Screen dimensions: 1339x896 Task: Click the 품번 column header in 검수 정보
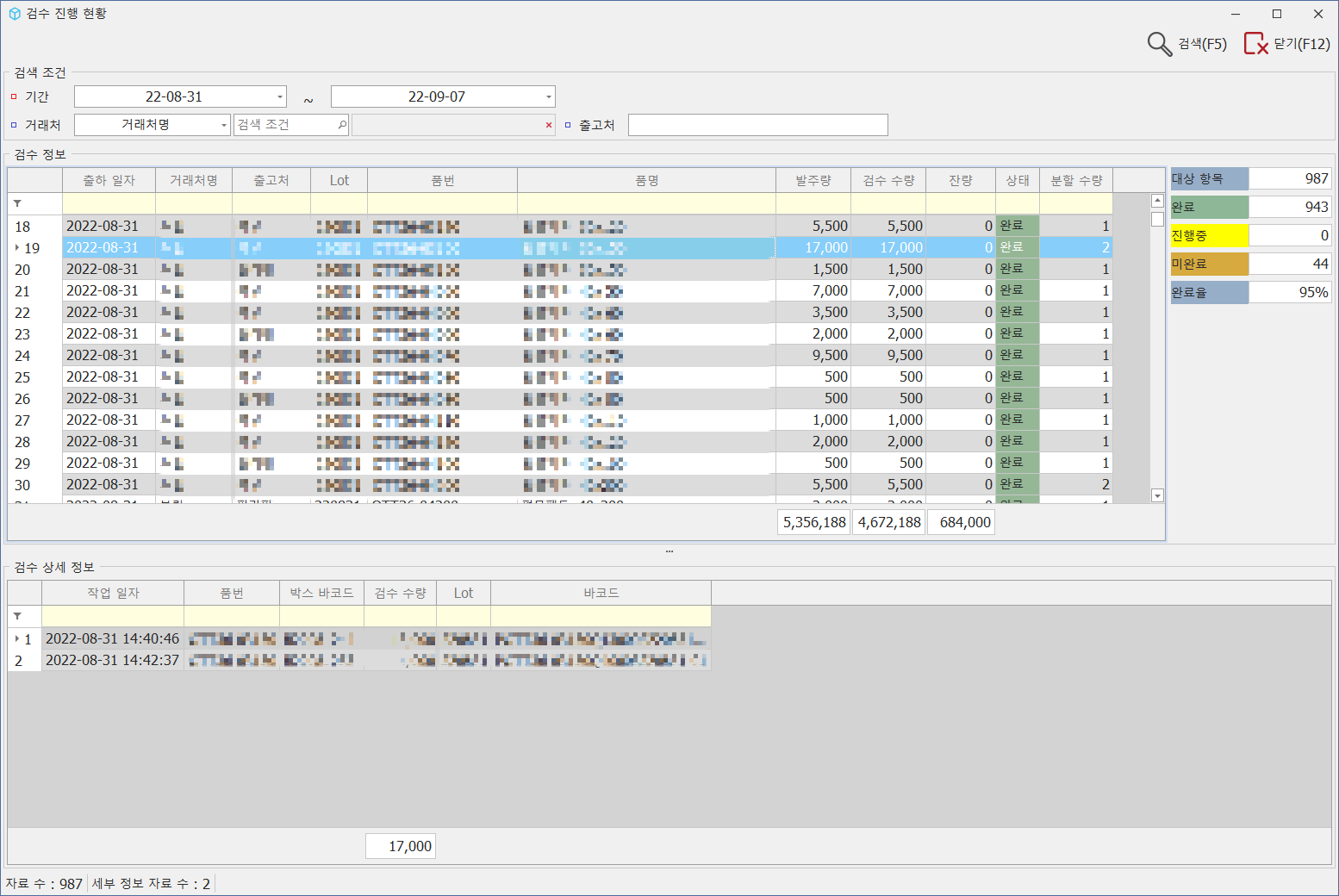442,180
